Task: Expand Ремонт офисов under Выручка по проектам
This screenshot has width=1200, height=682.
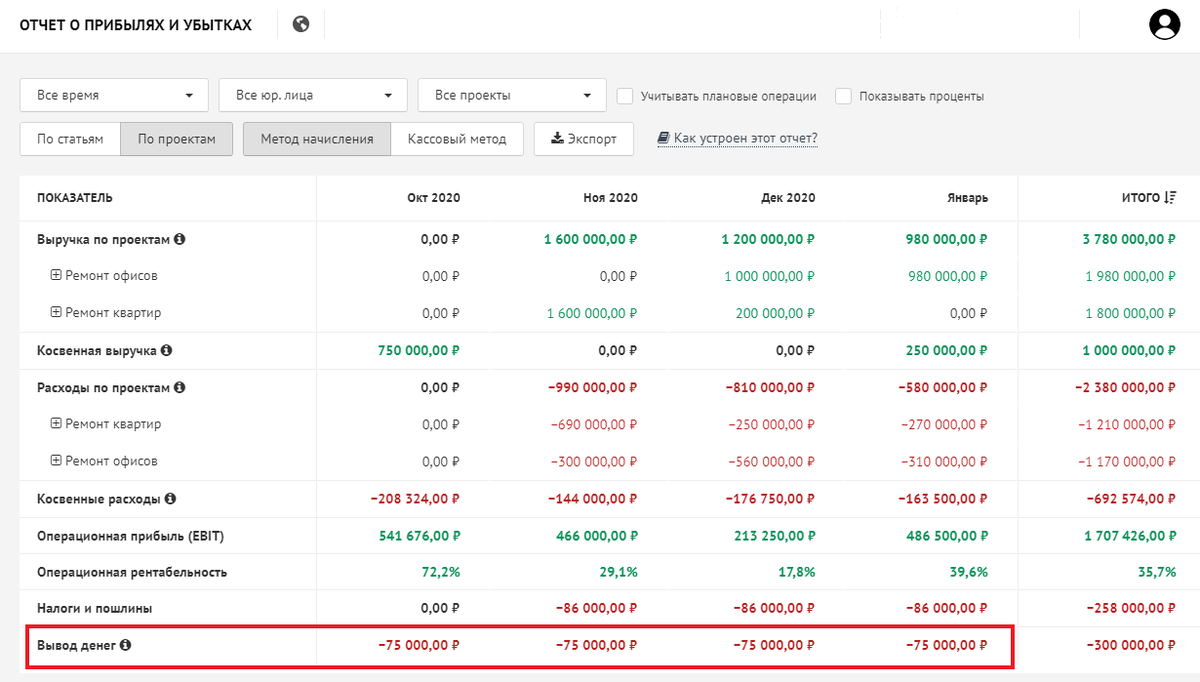Action: click(56, 276)
